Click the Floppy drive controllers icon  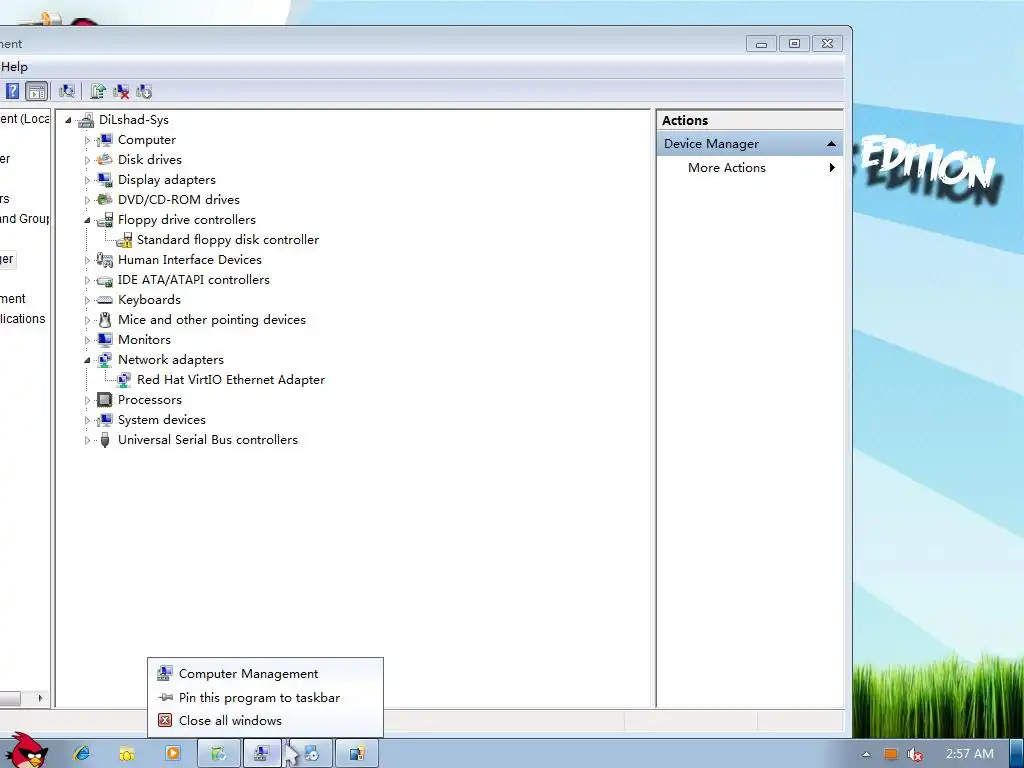pos(104,219)
